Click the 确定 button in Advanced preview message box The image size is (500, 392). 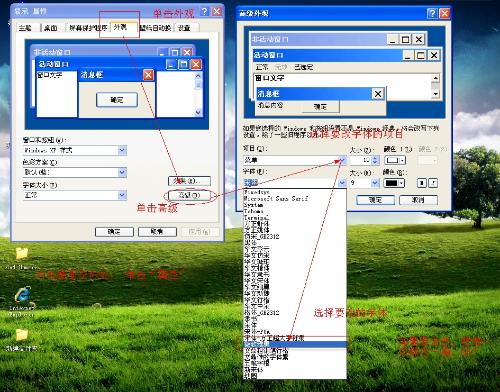pos(321,107)
